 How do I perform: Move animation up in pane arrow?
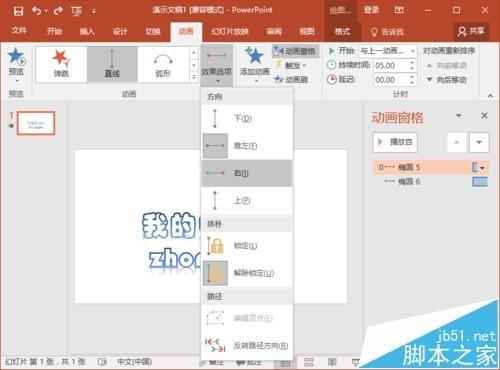click(457, 142)
